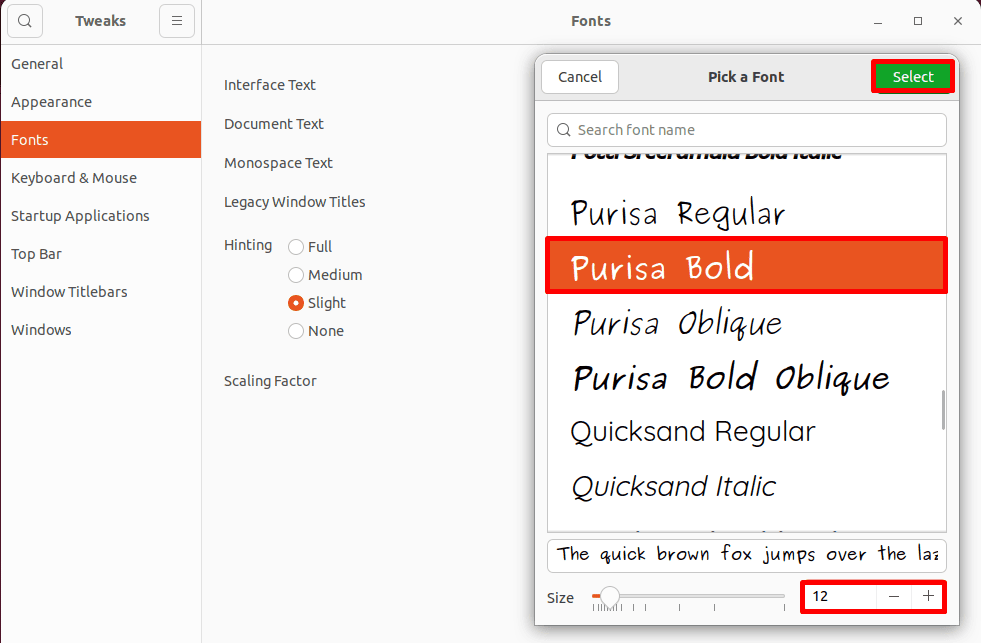The image size is (981, 643).
Task: Enable Medium hinting
Action: click(x=296, y=274)
